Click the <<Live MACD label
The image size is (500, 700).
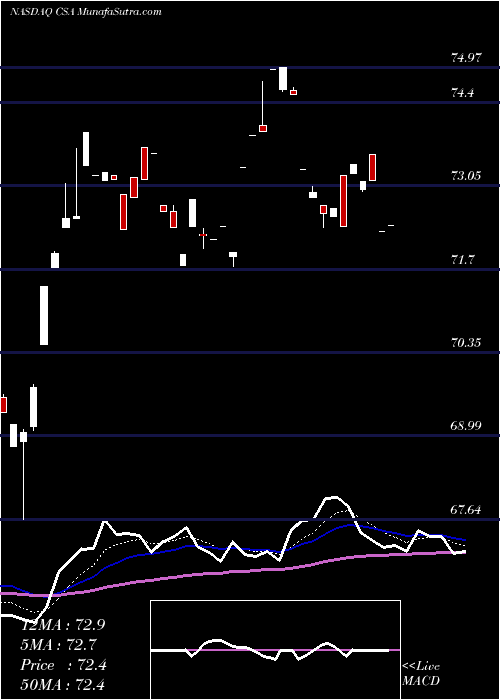(421, 674)
